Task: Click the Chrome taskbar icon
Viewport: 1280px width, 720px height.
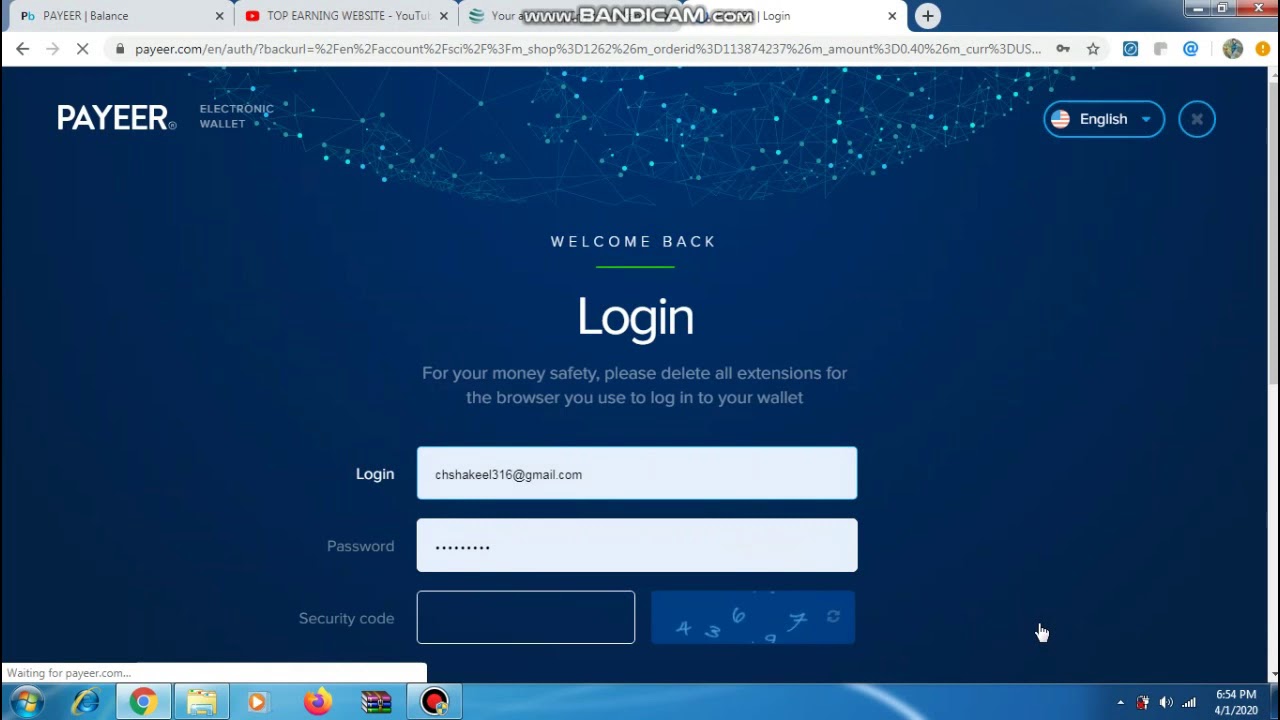Action: (x=143, y=702)
